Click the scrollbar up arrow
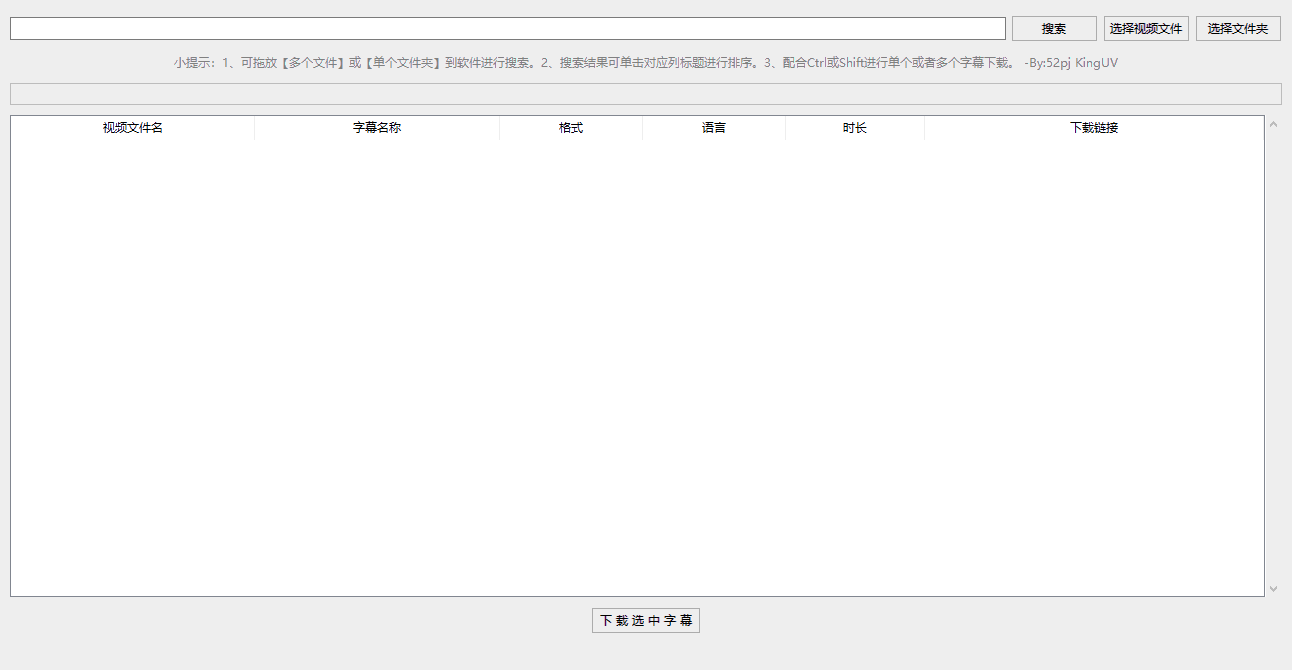Screen dimensions: 1292x670 [1273, 124]
